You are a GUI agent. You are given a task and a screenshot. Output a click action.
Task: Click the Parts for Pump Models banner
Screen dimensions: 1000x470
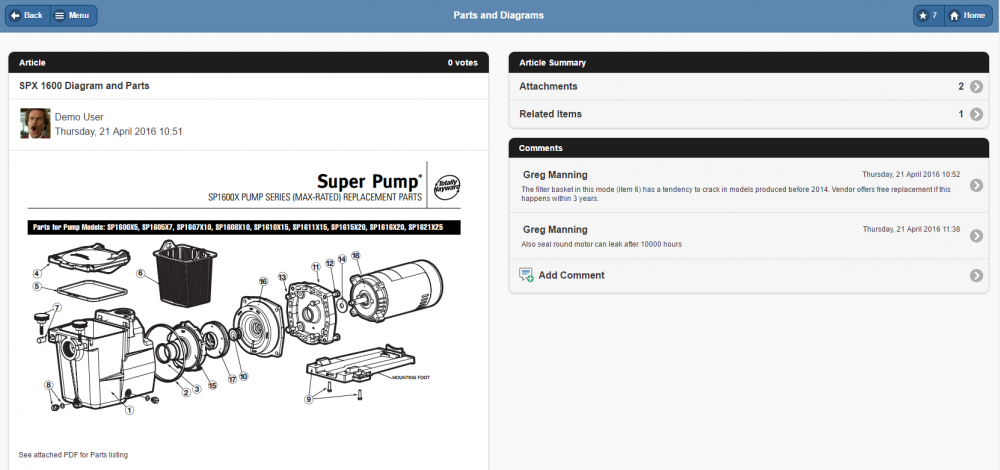(244, 227)
